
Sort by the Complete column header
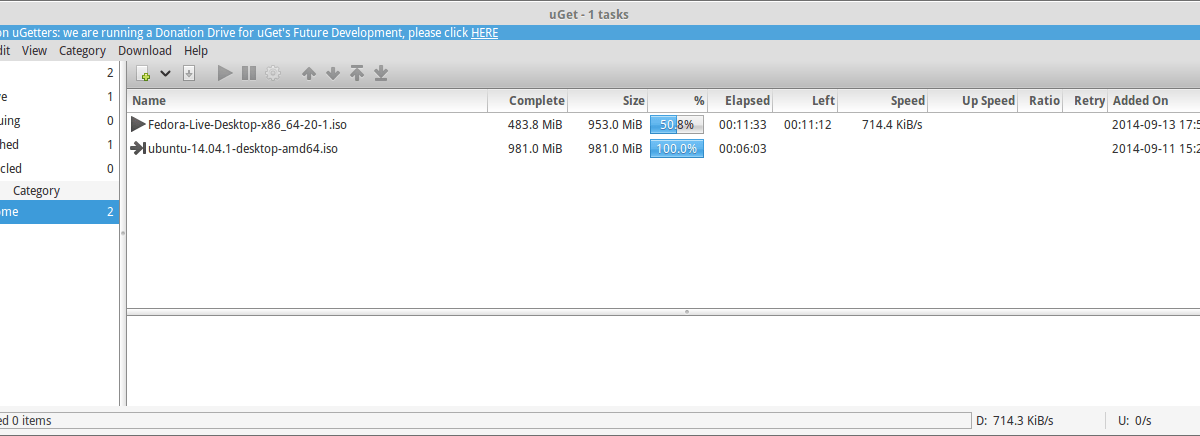[528, 100]
